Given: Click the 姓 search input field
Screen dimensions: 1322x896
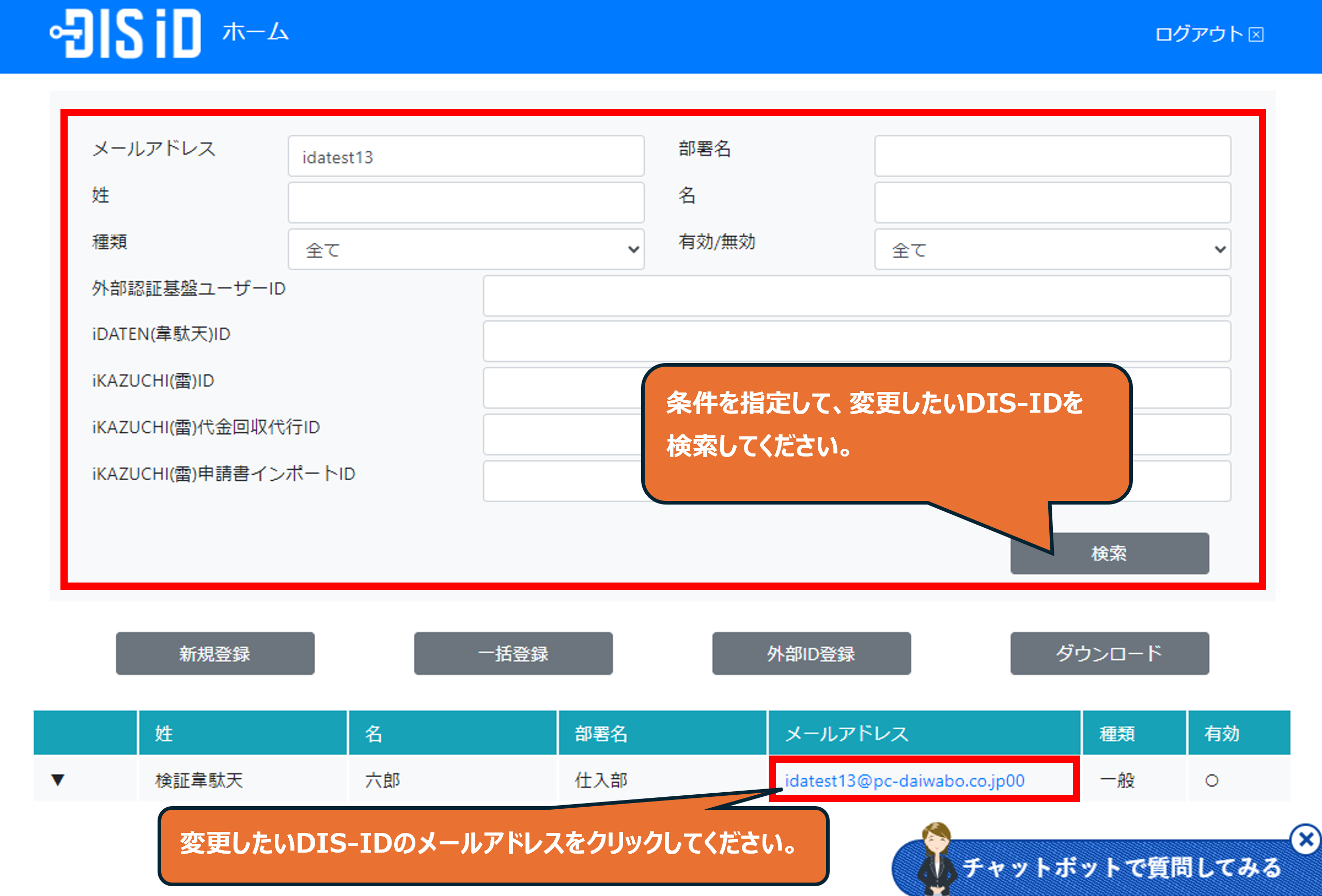Looking at the screenshot, I should [x=465, y=203].
